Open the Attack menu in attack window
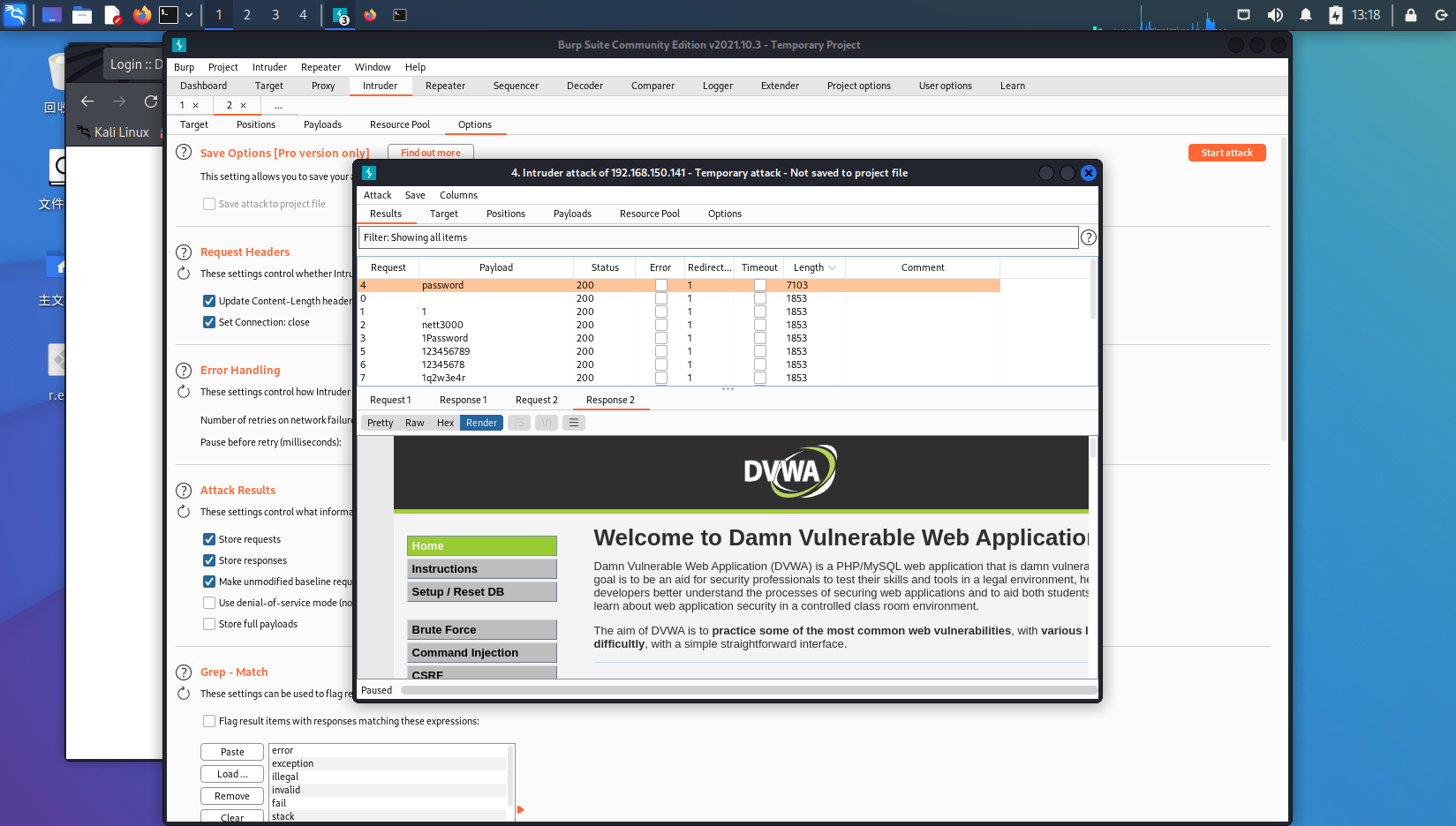1456x826 pixels. coord(377,195)
